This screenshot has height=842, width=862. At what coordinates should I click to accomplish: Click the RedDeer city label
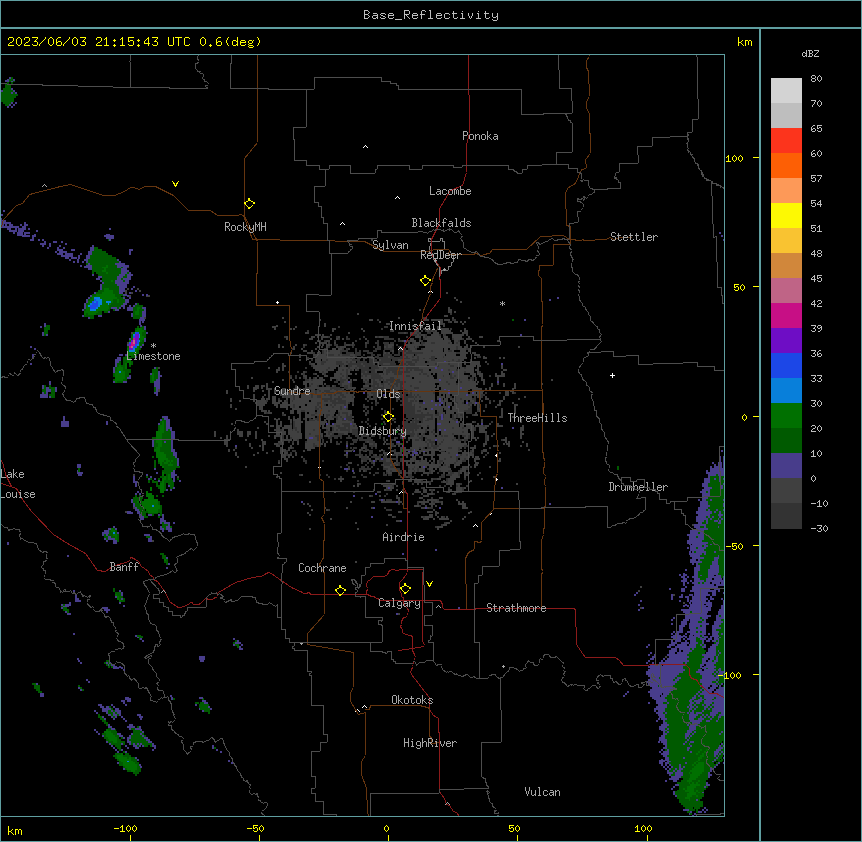tap(440, 255)
